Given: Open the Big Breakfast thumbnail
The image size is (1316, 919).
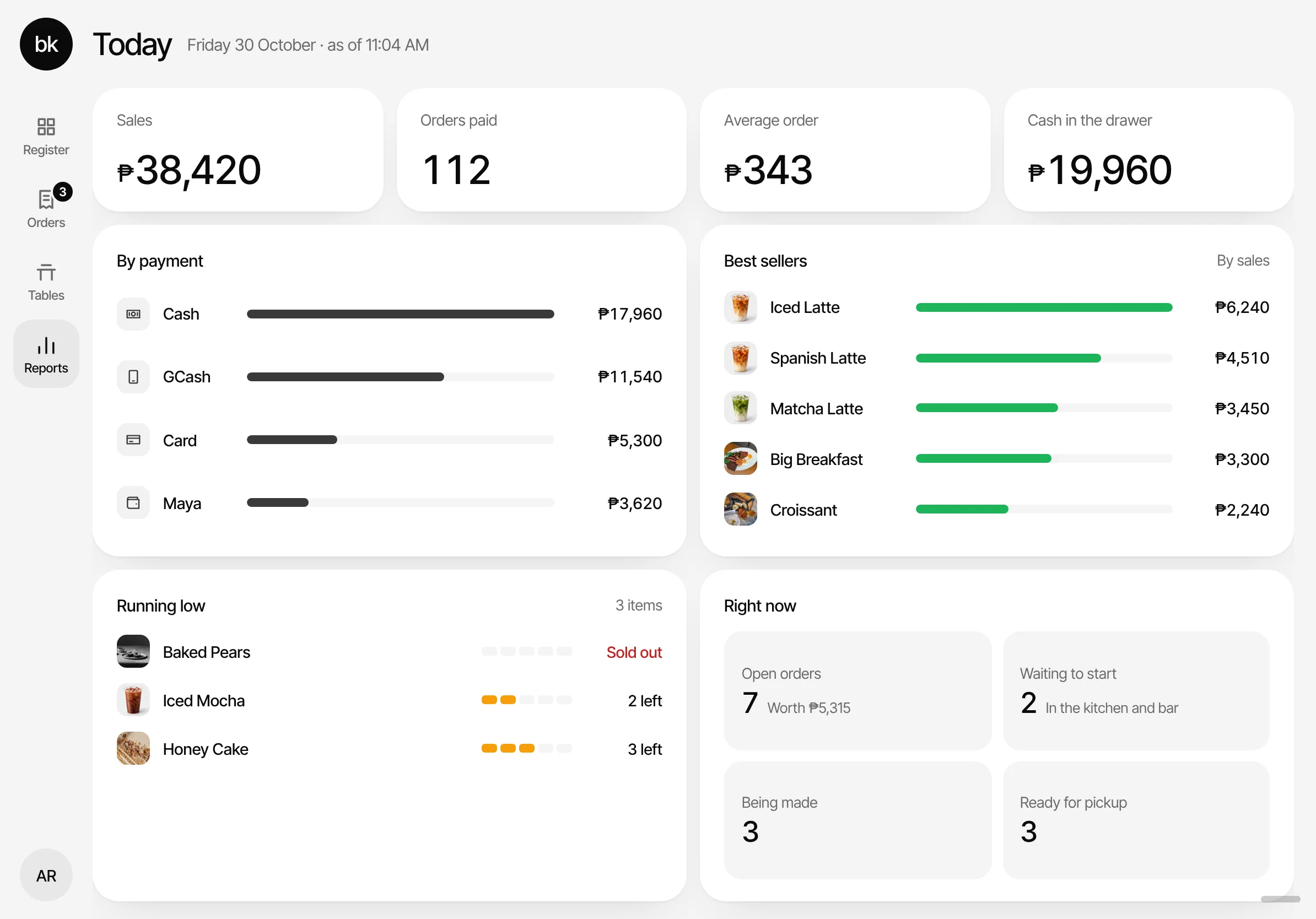Looking at the screenshot, I should coord(740,459).
